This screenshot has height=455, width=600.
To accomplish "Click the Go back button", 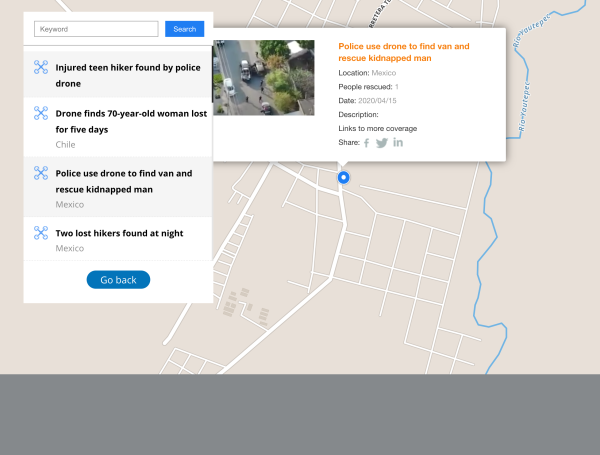I will click(118, 280).
